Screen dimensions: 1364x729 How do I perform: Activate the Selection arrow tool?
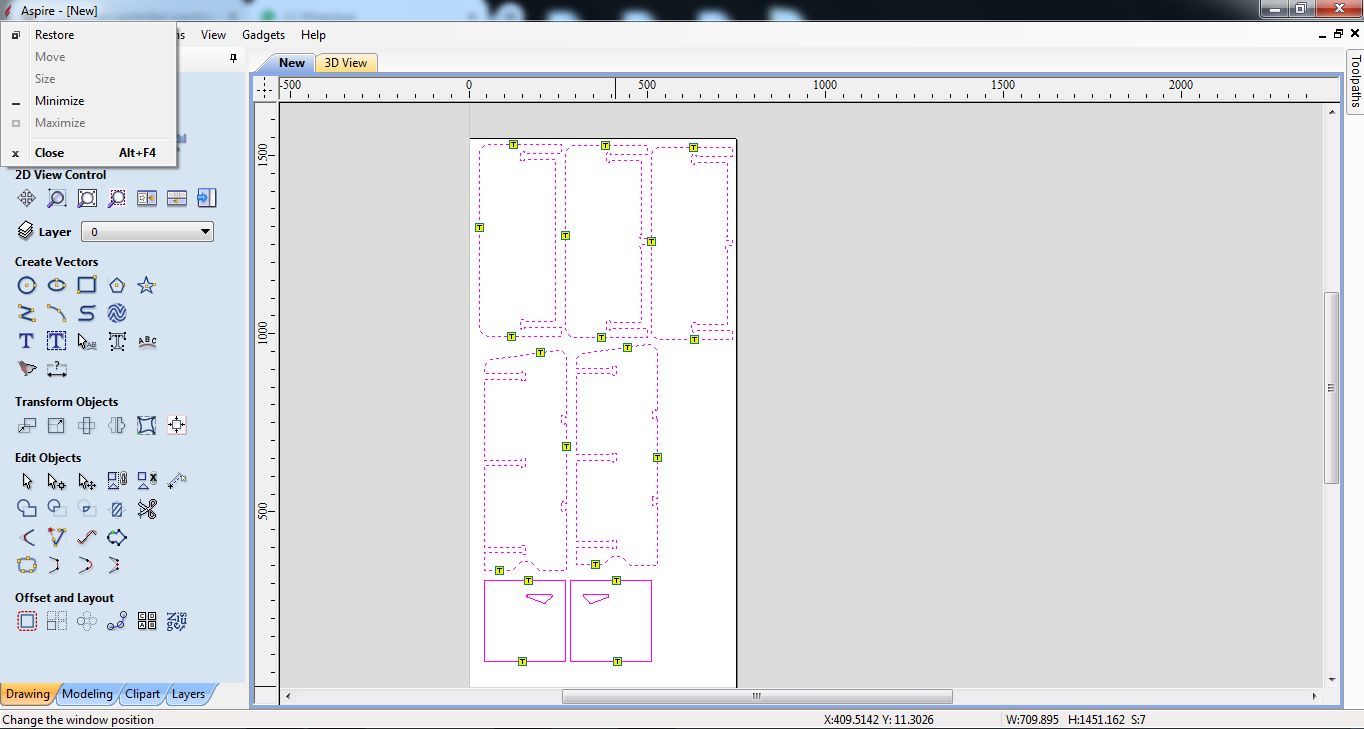pyautogui.click(x=27, y=481)
